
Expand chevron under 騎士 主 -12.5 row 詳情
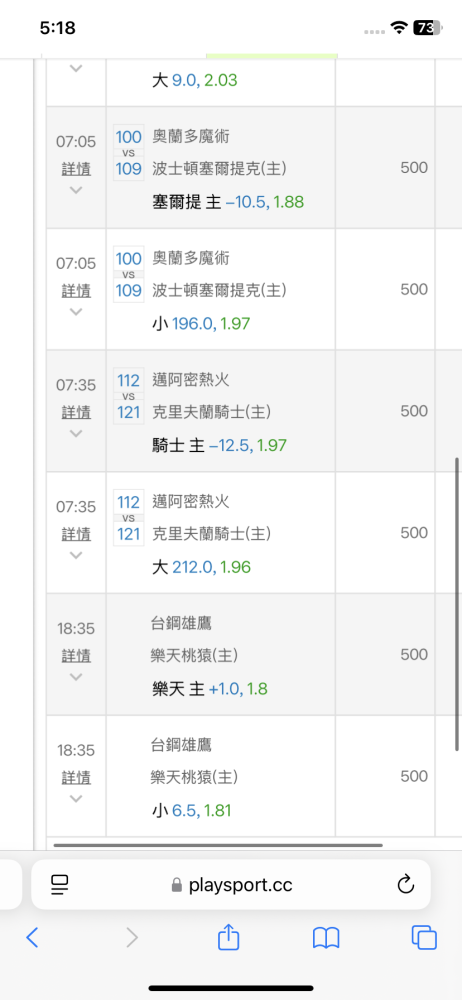click(x=76, y=434)
